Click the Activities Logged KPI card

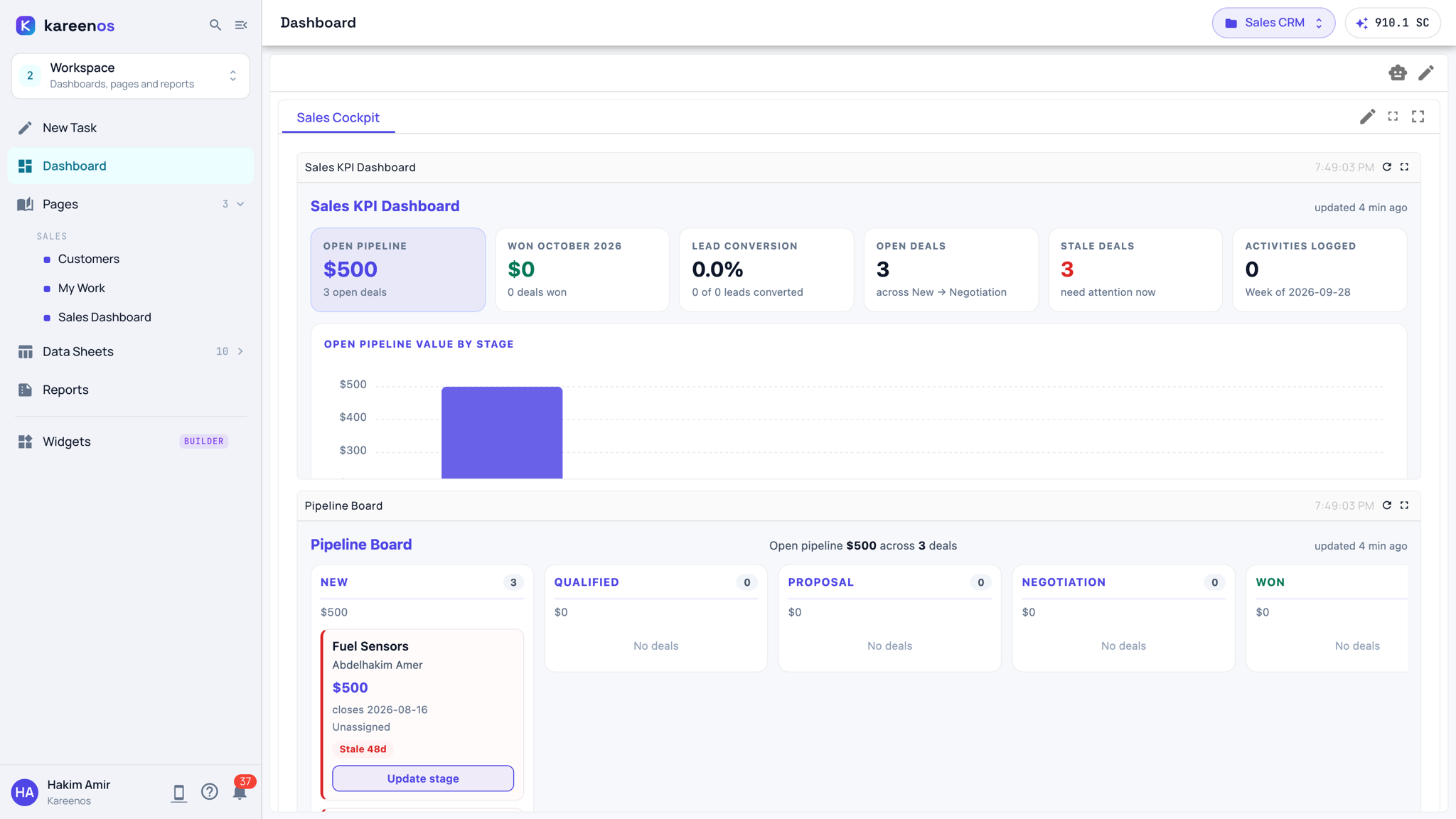[1319, 269]
